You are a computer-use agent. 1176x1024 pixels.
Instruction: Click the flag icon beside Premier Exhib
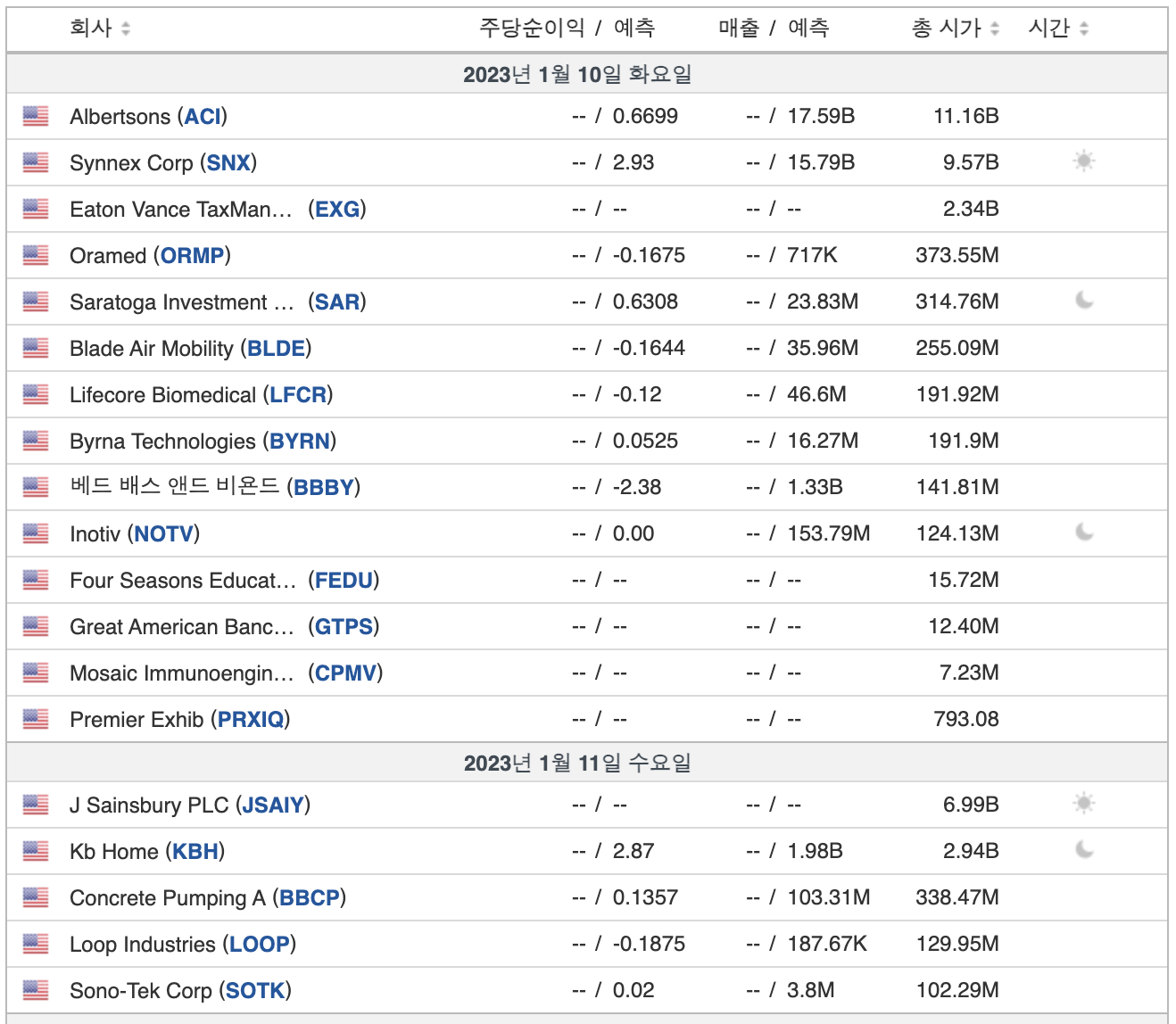pos(36,719)
